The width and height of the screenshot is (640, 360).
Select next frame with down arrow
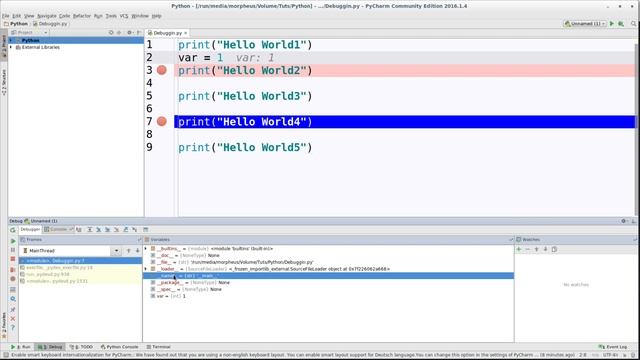point(138,251)
